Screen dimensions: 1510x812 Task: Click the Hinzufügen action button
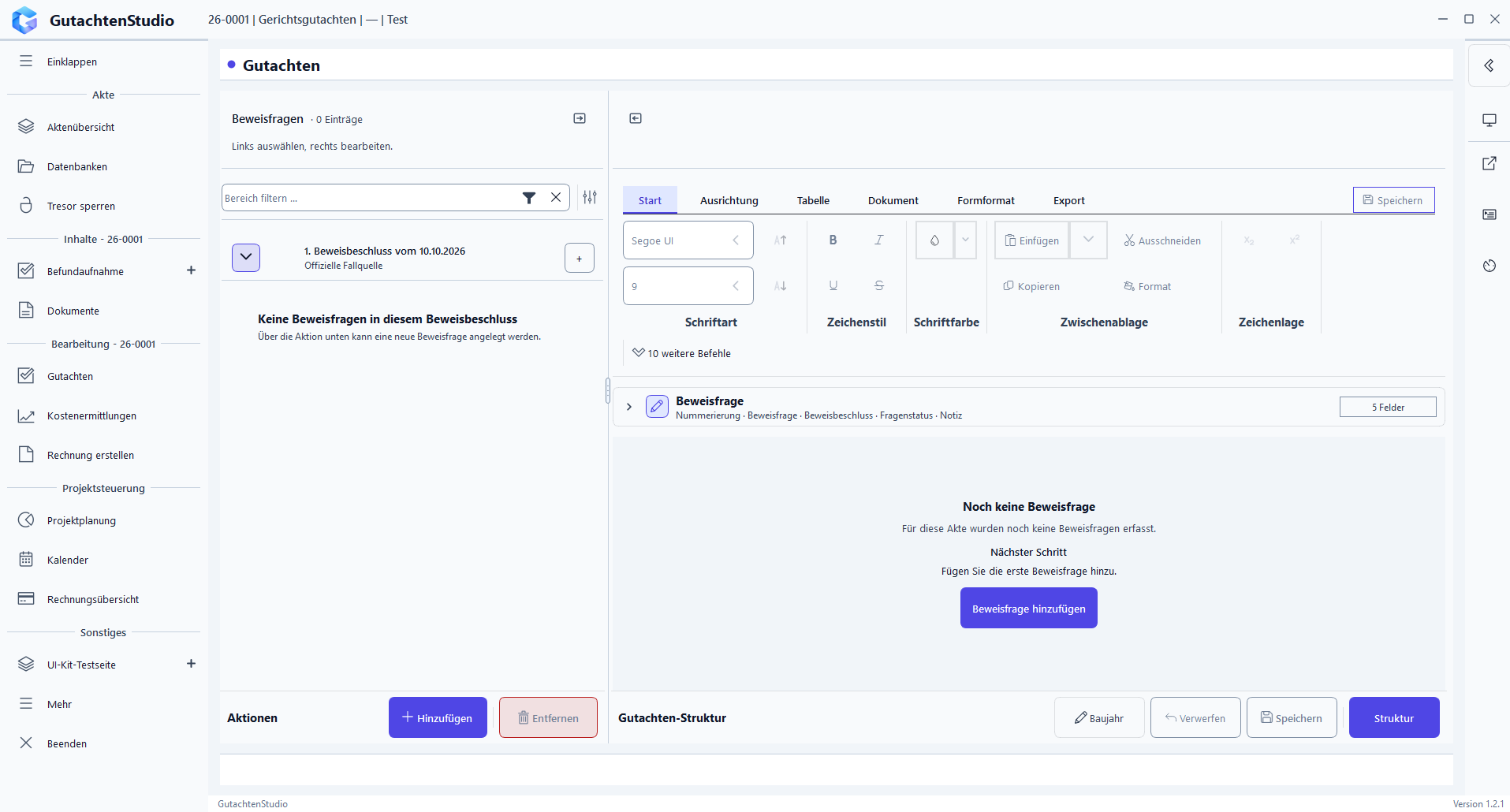coord(438,717)
